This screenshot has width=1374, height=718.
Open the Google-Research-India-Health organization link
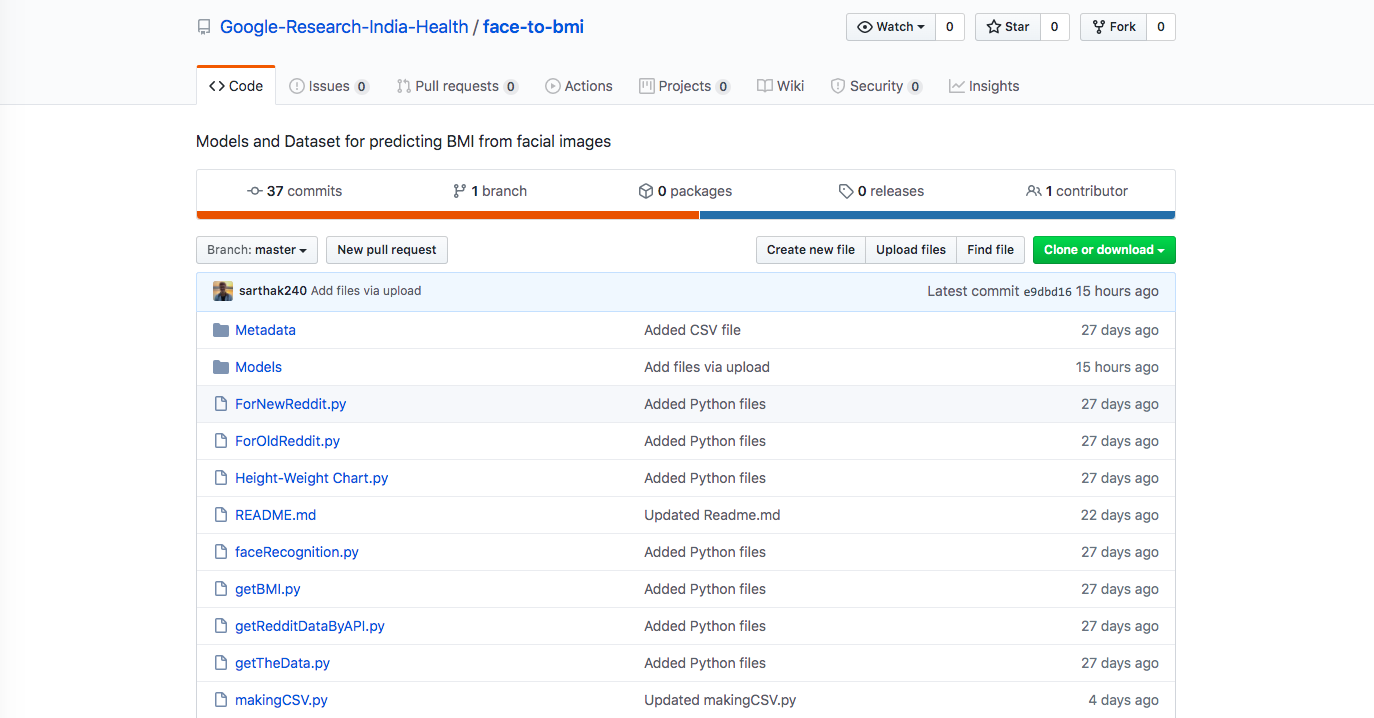344,27
